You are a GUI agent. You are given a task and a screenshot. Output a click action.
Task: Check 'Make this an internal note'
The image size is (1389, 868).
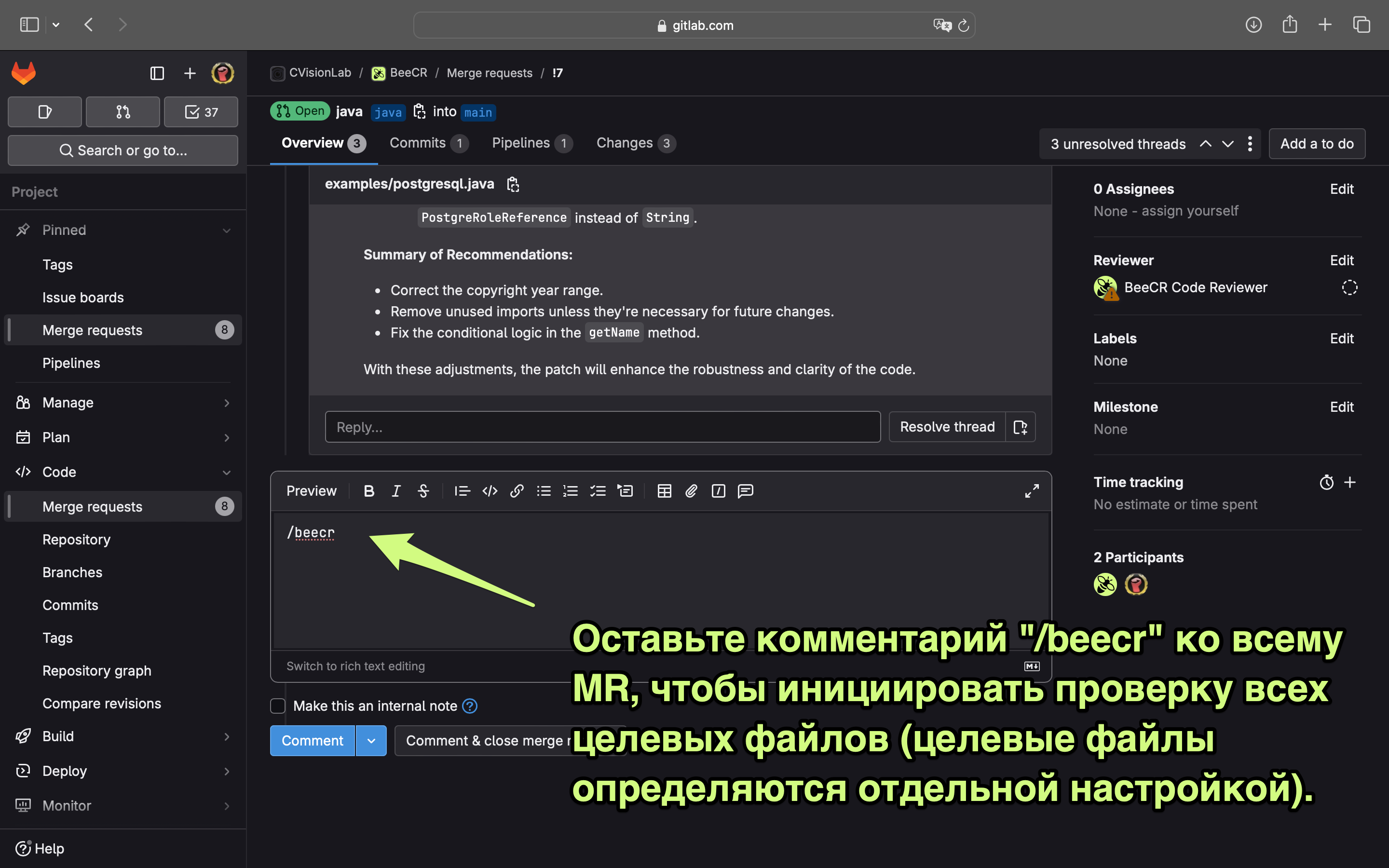coord(278,705)
